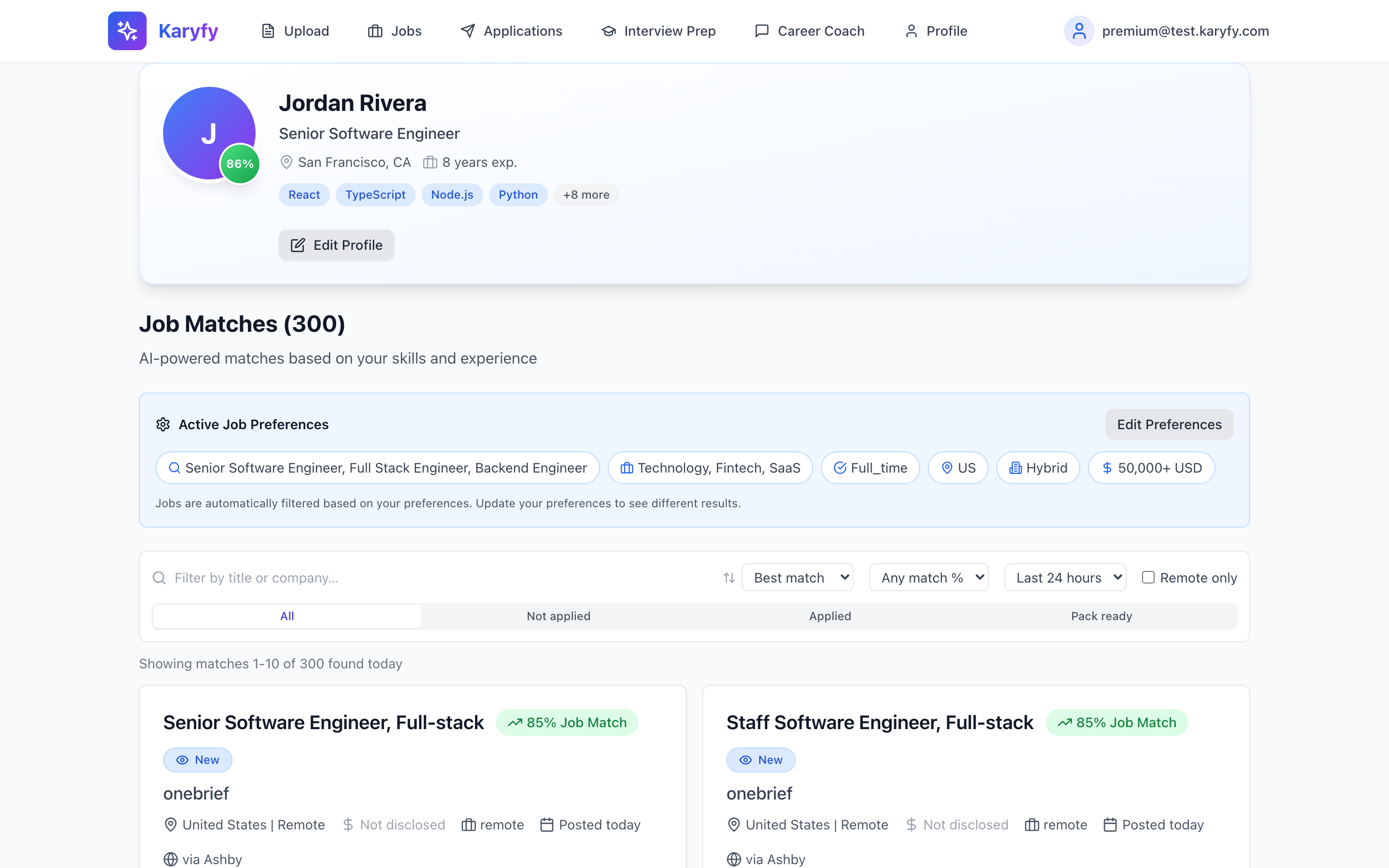This screenshot has width=1389, height=868.
Task: Click the Edit Profile button
Action: pos(336,245)
